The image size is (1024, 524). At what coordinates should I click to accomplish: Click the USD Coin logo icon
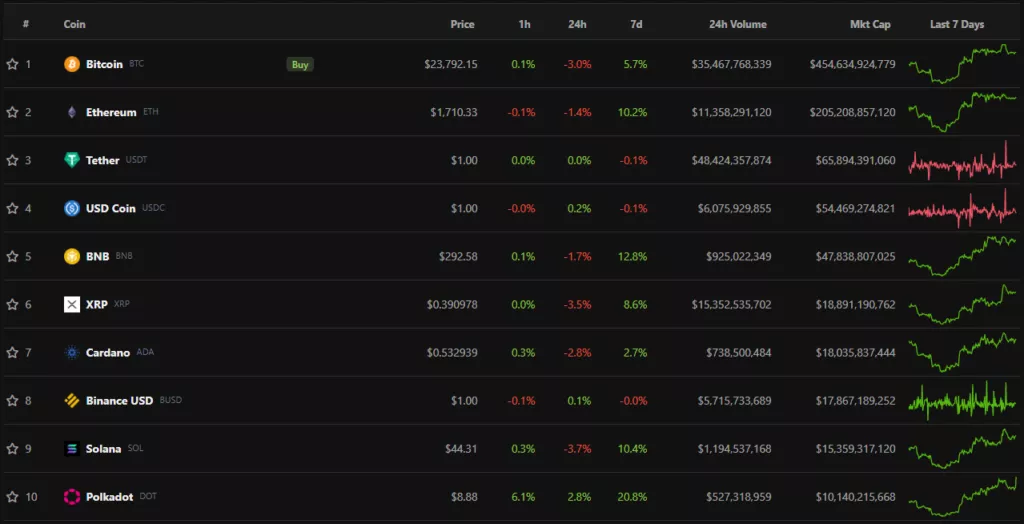coord(72,208)
